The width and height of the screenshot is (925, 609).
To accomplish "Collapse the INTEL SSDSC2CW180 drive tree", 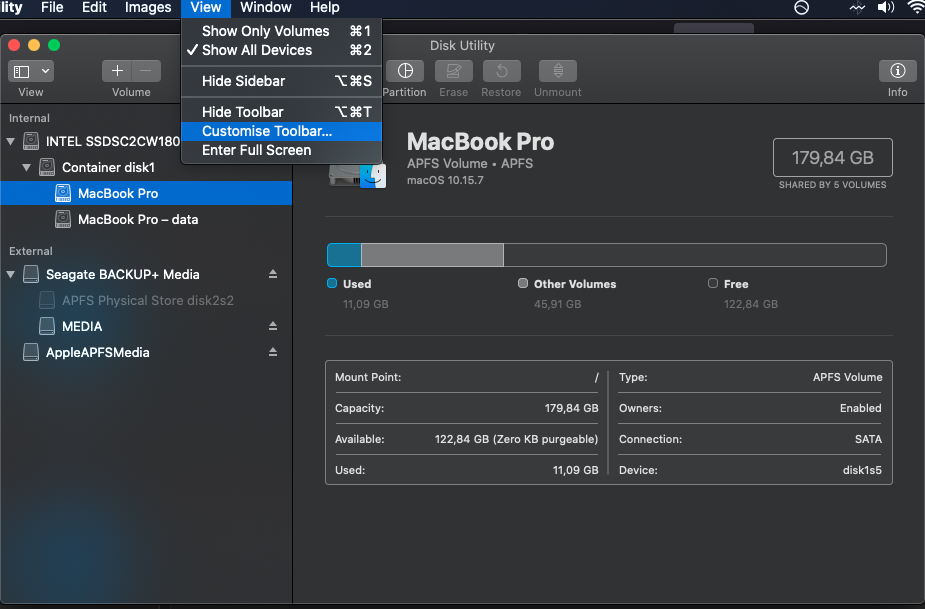I will click(11, 141).
